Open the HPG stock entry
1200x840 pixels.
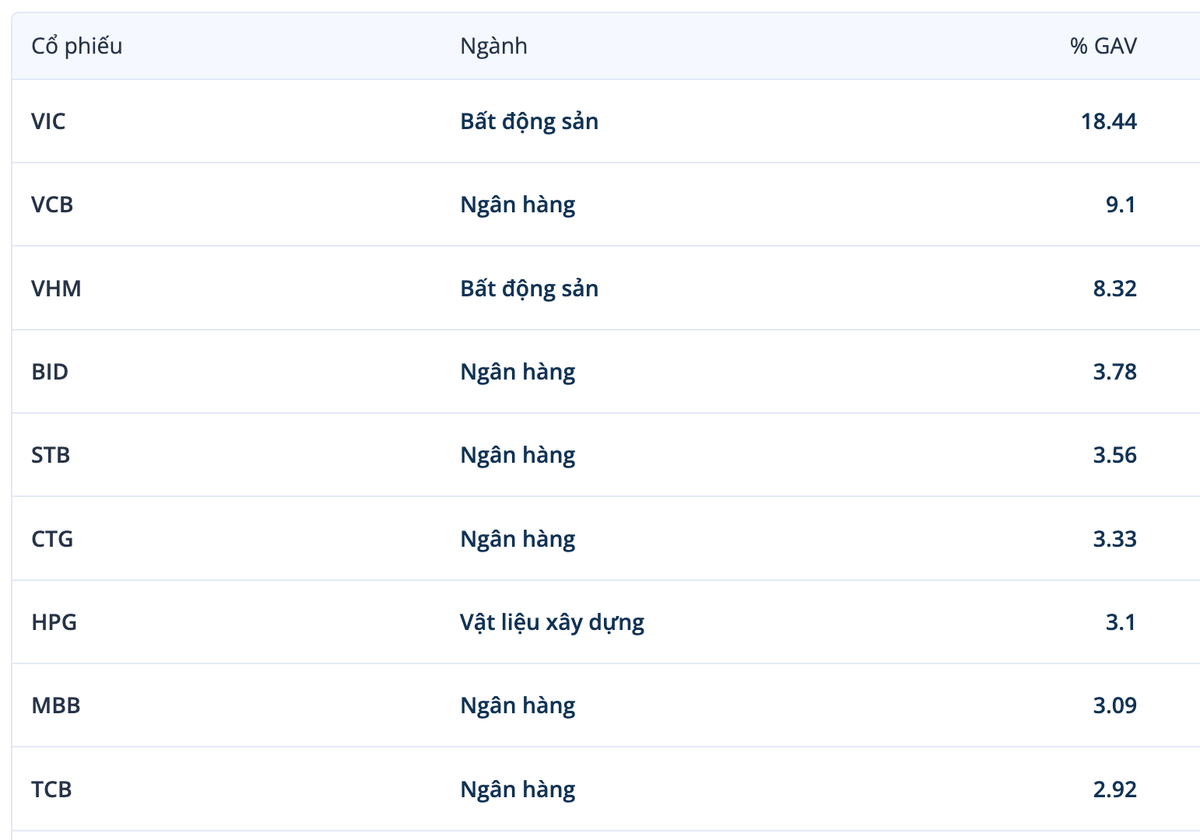tap(54, 622)
